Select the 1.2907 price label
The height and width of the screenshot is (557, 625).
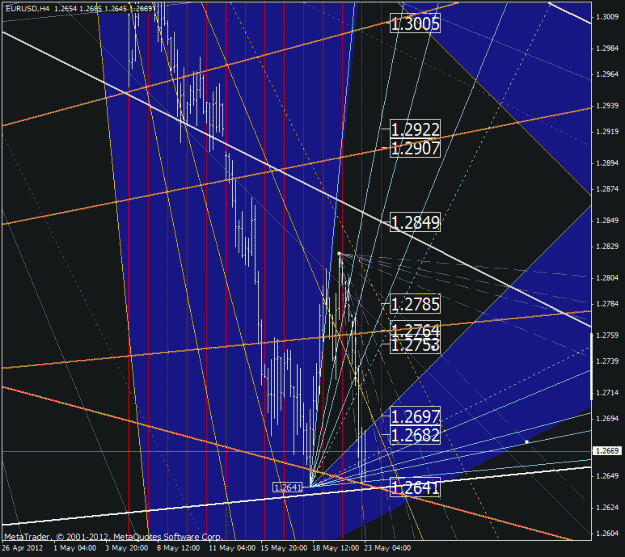[x=415, y=148]
